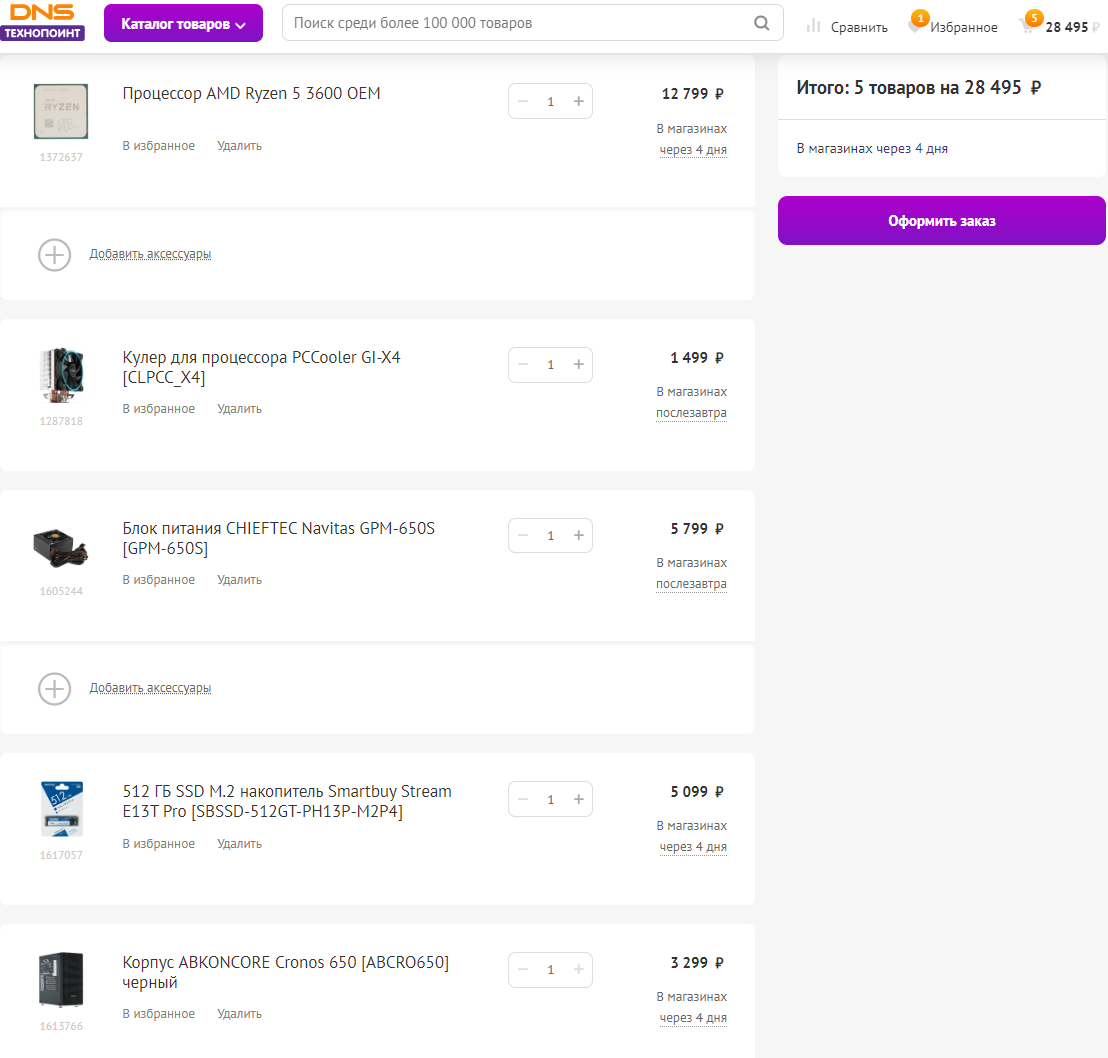The image size is (1108, 1058).
Task: Open the compare bar-chart icon
Action: coord(814,26)
